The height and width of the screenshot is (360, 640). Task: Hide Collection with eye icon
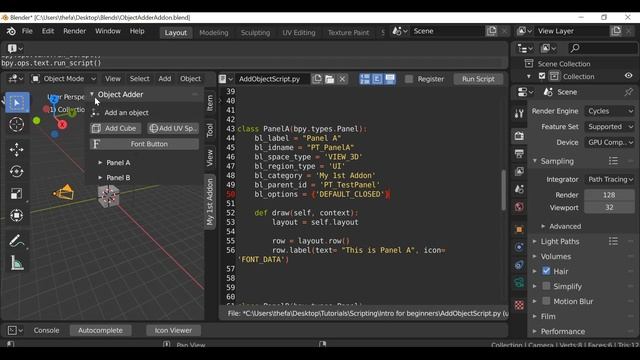click(629, 76)
